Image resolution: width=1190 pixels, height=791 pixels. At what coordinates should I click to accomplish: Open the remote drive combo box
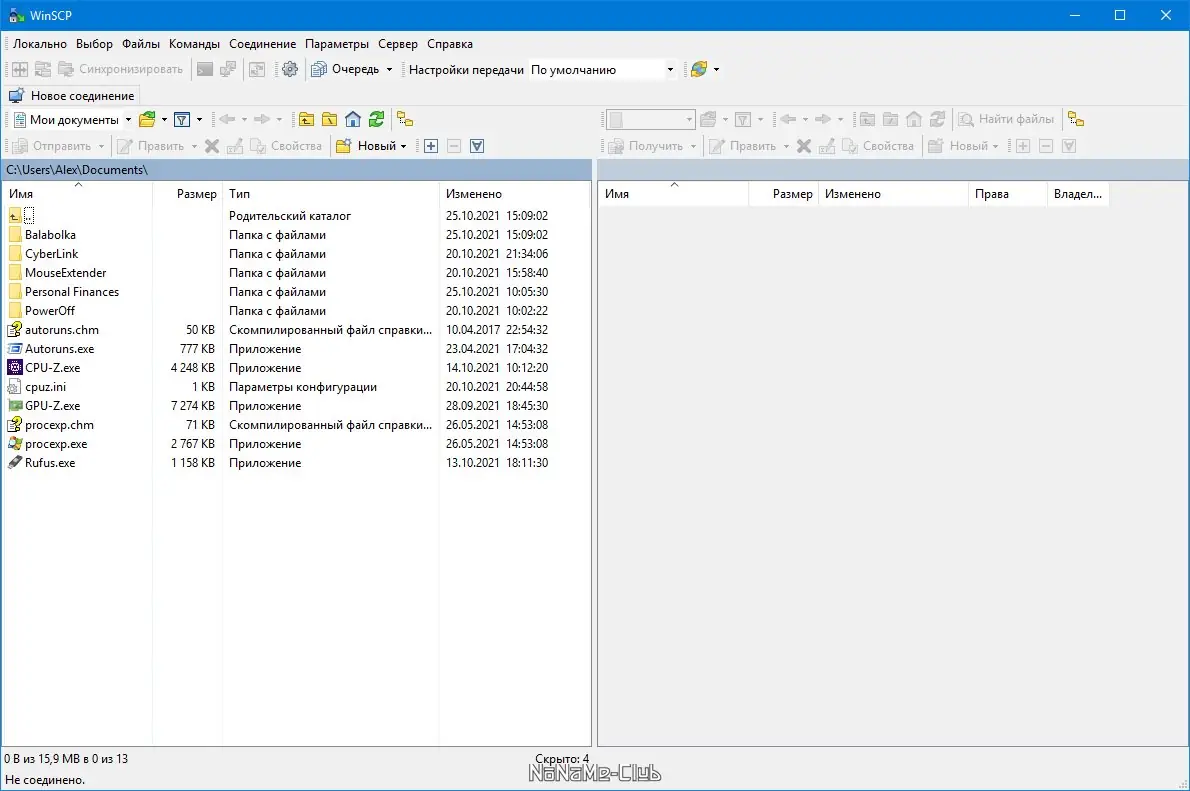tap(650, 119)
